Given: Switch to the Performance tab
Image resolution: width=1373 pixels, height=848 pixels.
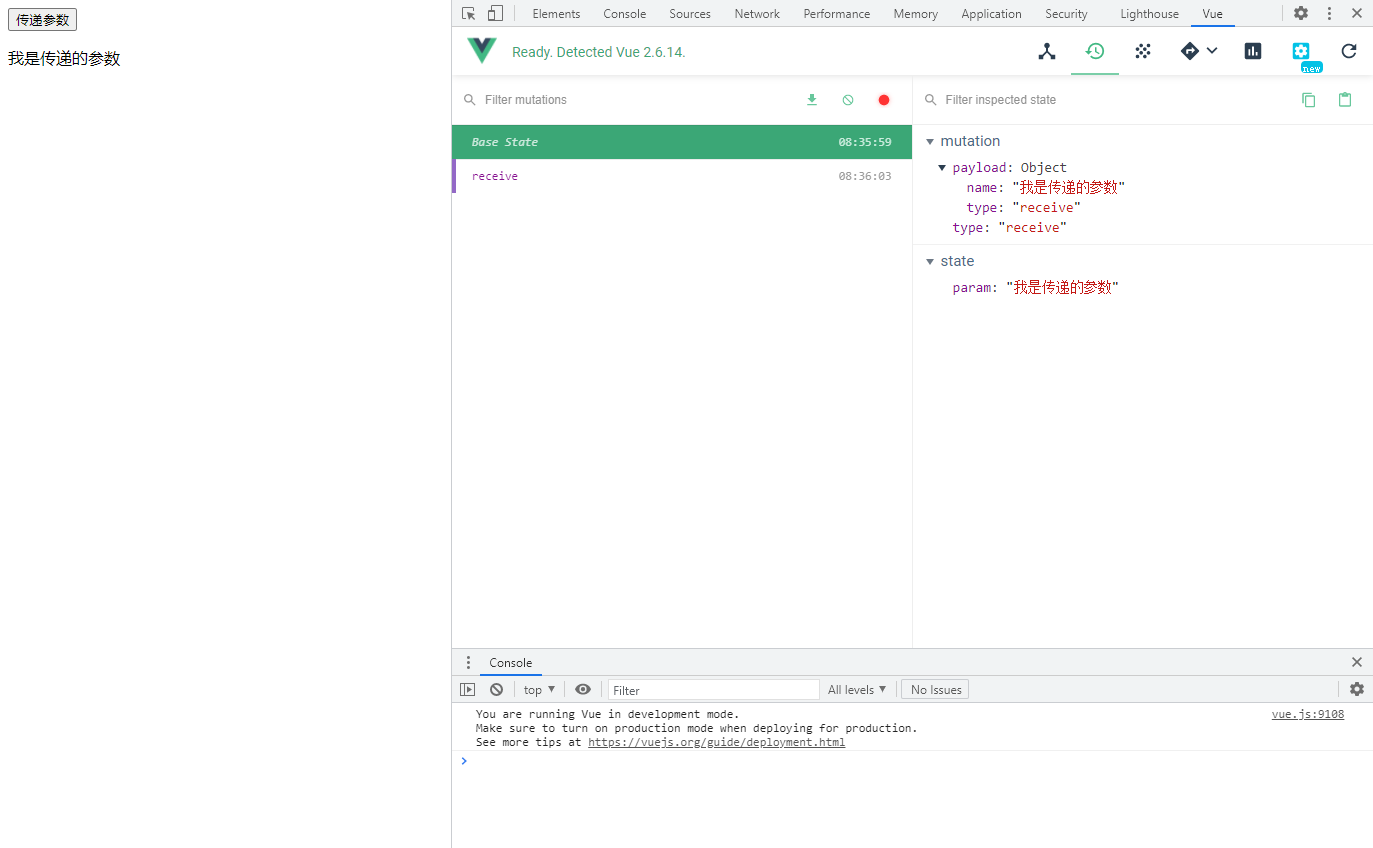Looking at the screenshot, I should point(837,14).
